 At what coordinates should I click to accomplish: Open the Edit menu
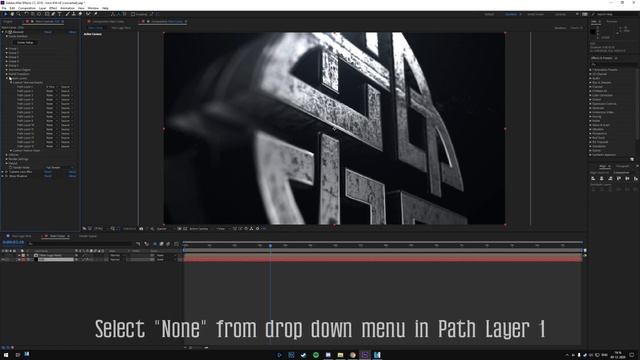[x=12, y=8]
